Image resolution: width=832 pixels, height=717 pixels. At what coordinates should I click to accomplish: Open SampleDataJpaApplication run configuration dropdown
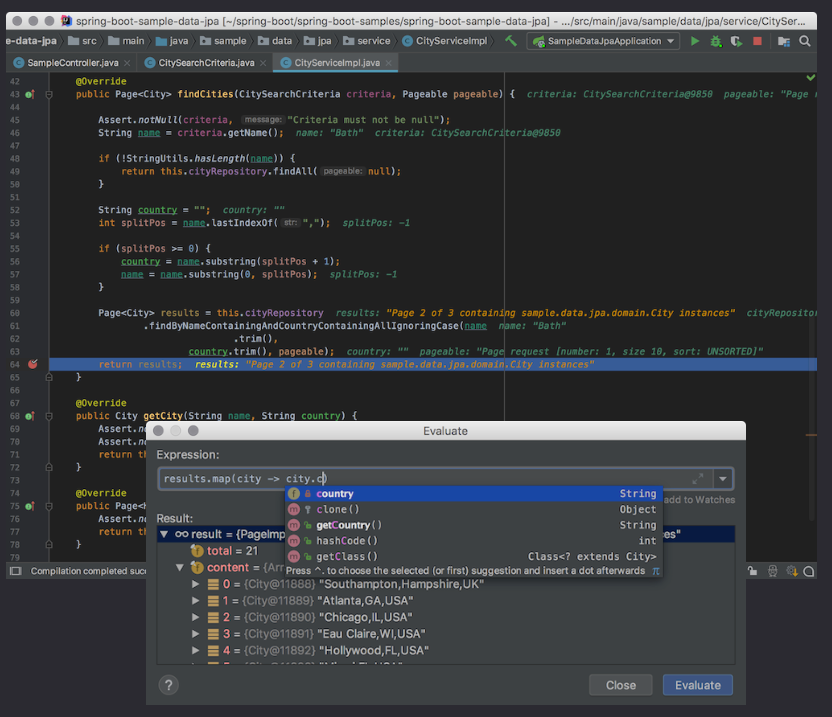(x=603, y=41)
